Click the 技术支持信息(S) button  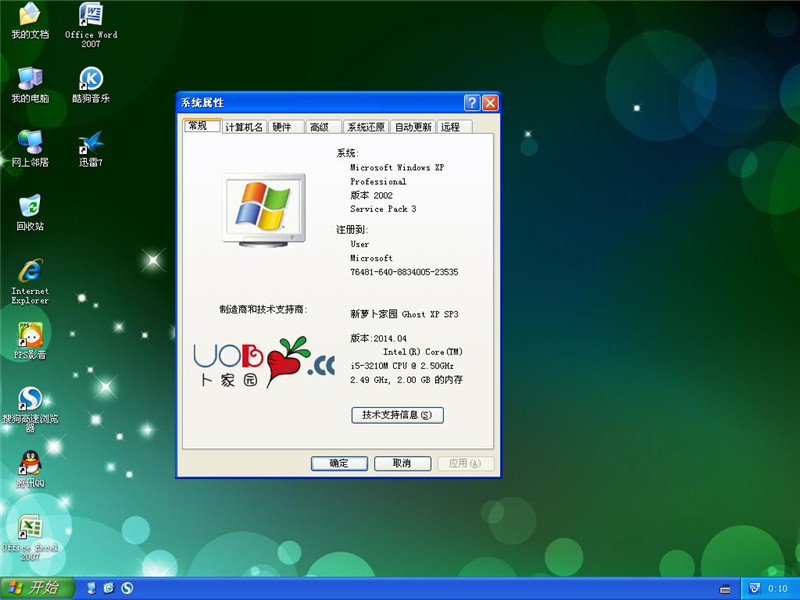pyautogui.click(x=397, y=415)
